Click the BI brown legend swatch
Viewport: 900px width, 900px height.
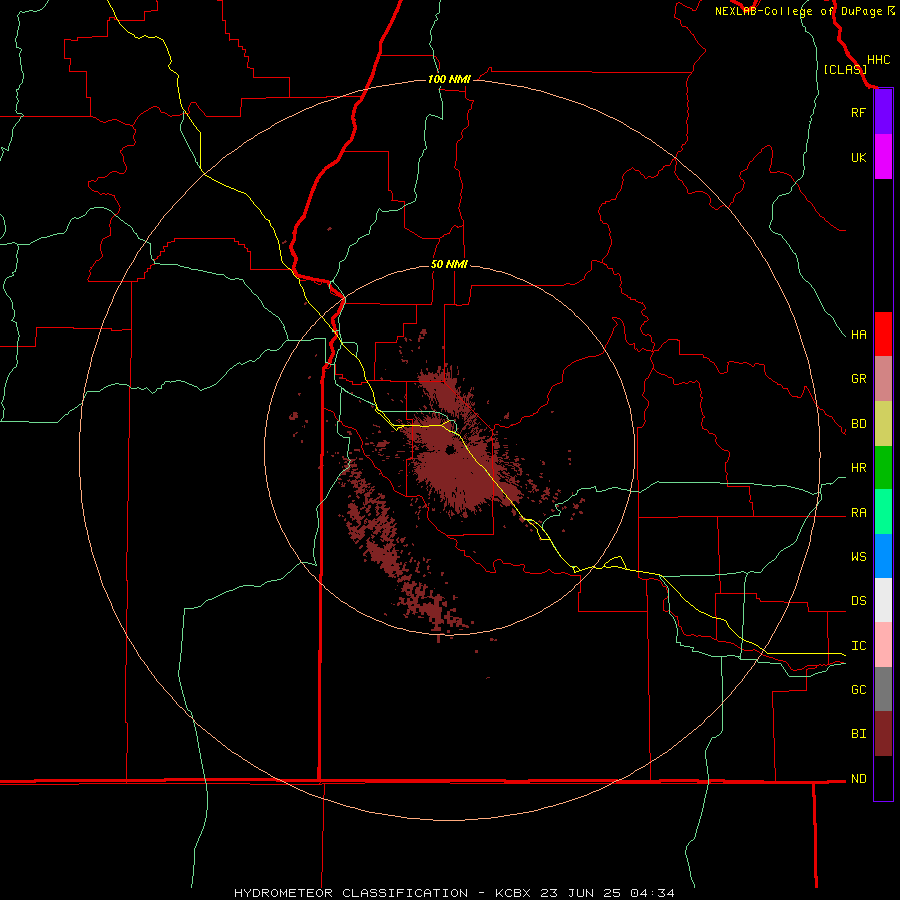(x=883, y=734)
